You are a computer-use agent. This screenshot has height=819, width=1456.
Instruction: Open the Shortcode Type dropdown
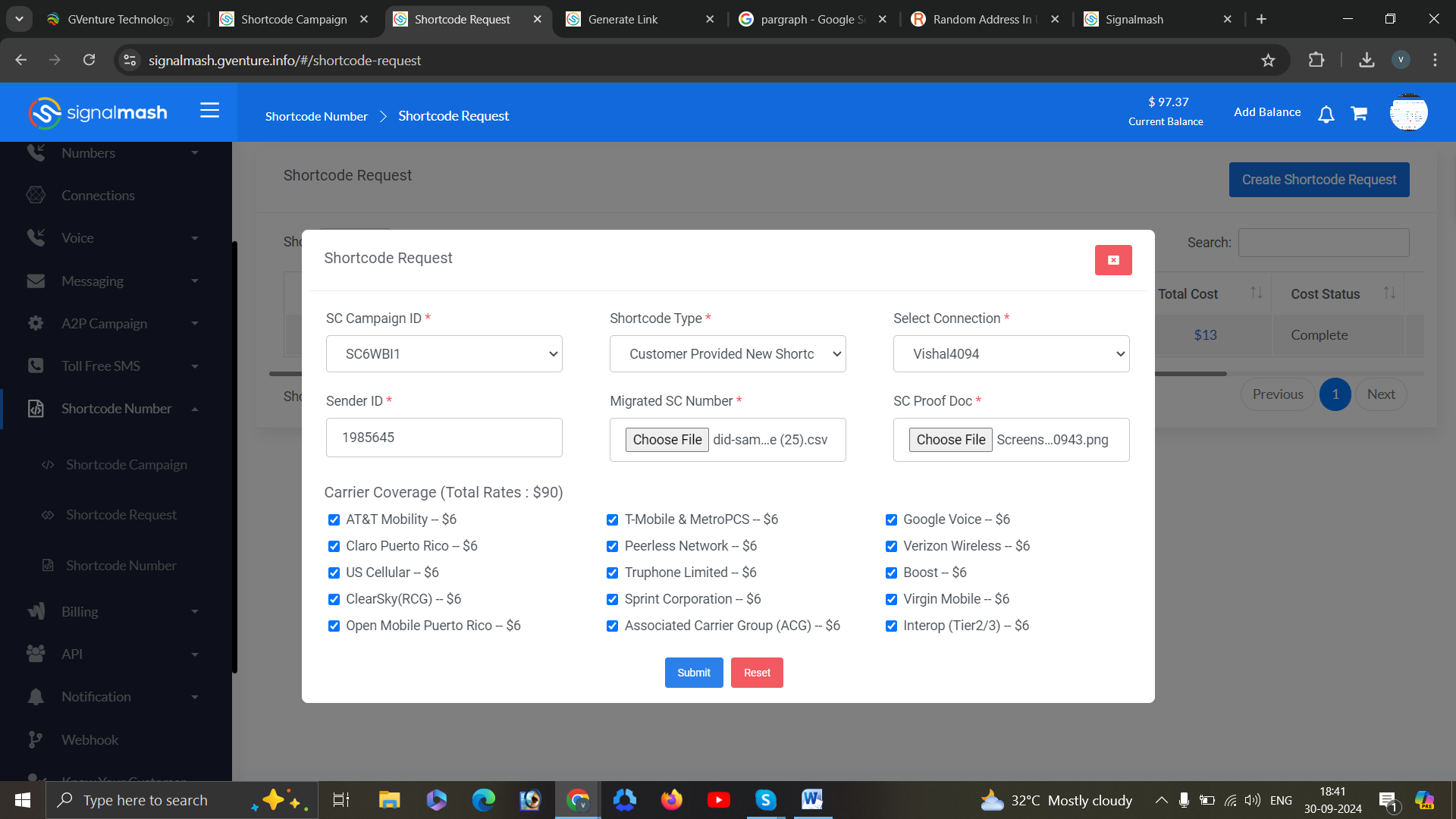[727, 354]
